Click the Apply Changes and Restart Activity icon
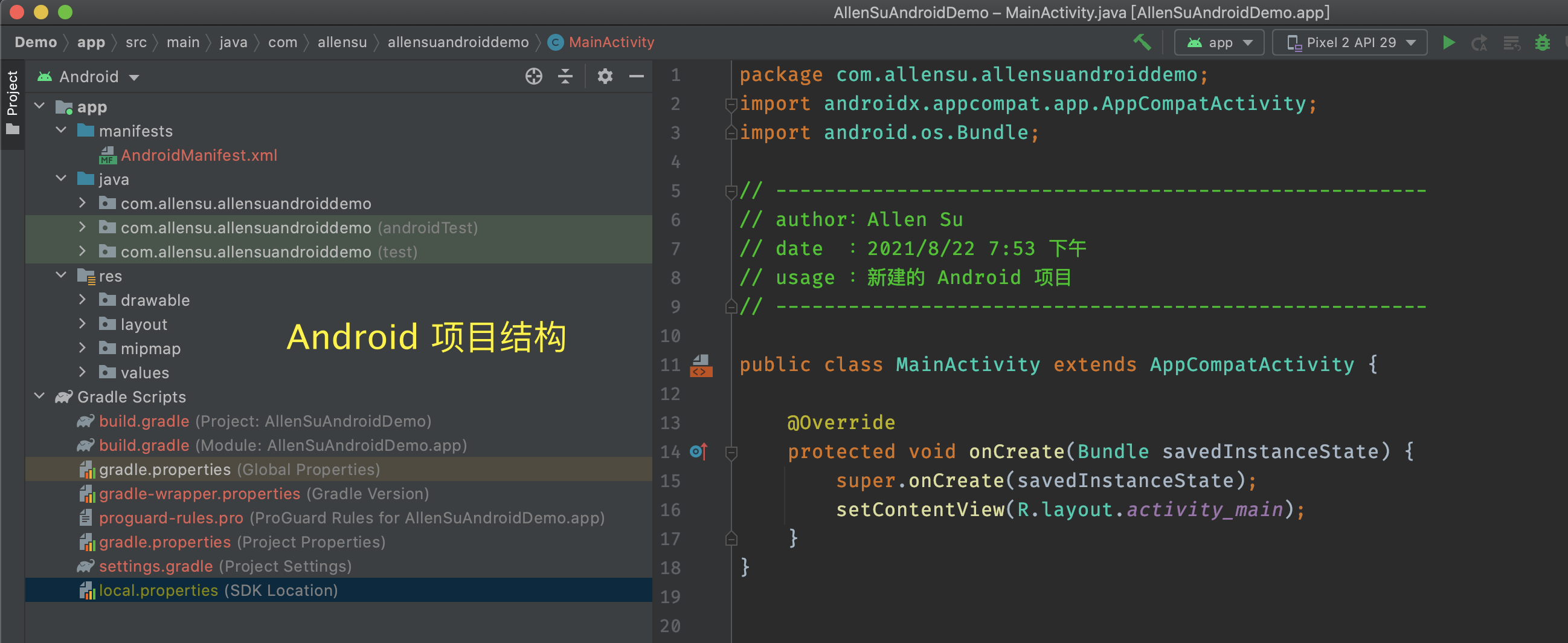 1479,43
